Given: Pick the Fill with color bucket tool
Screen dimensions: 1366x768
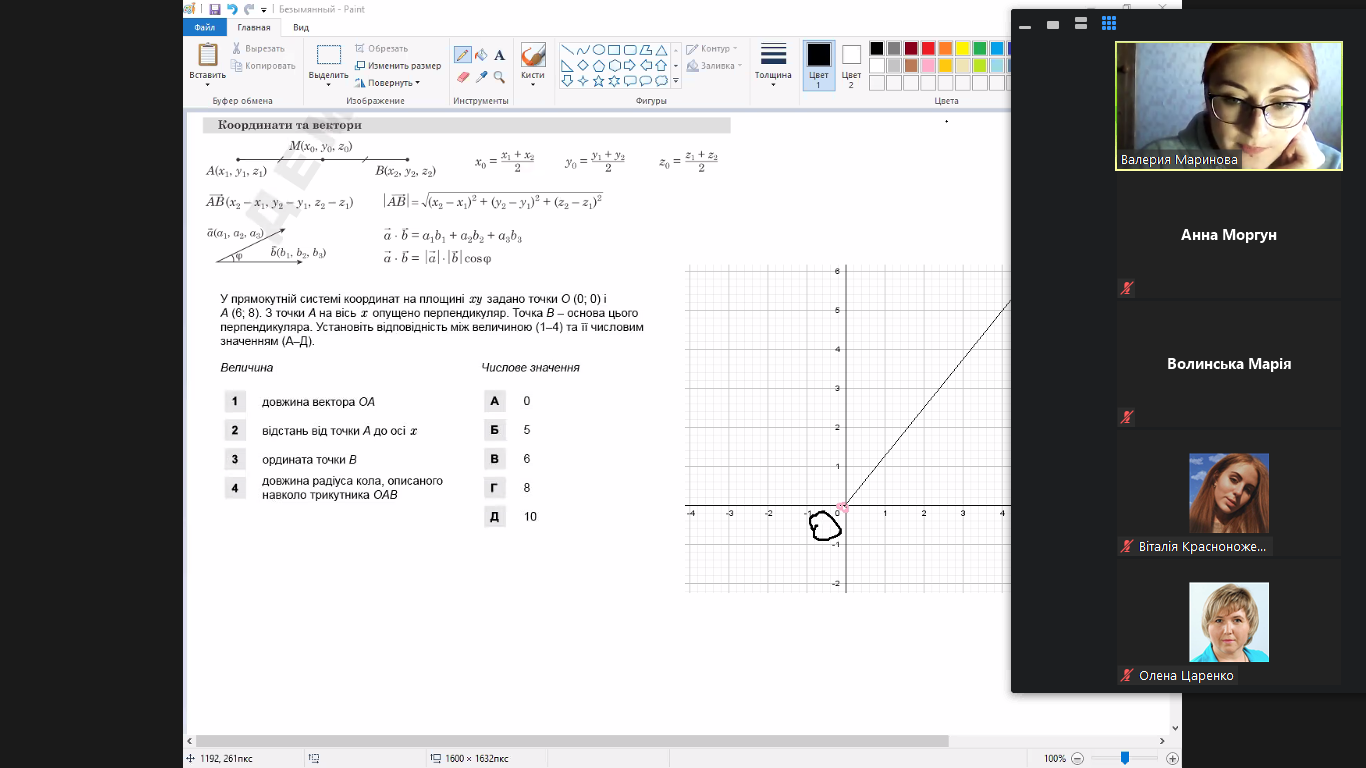Looking at the screenshot, I should (481, 55).
